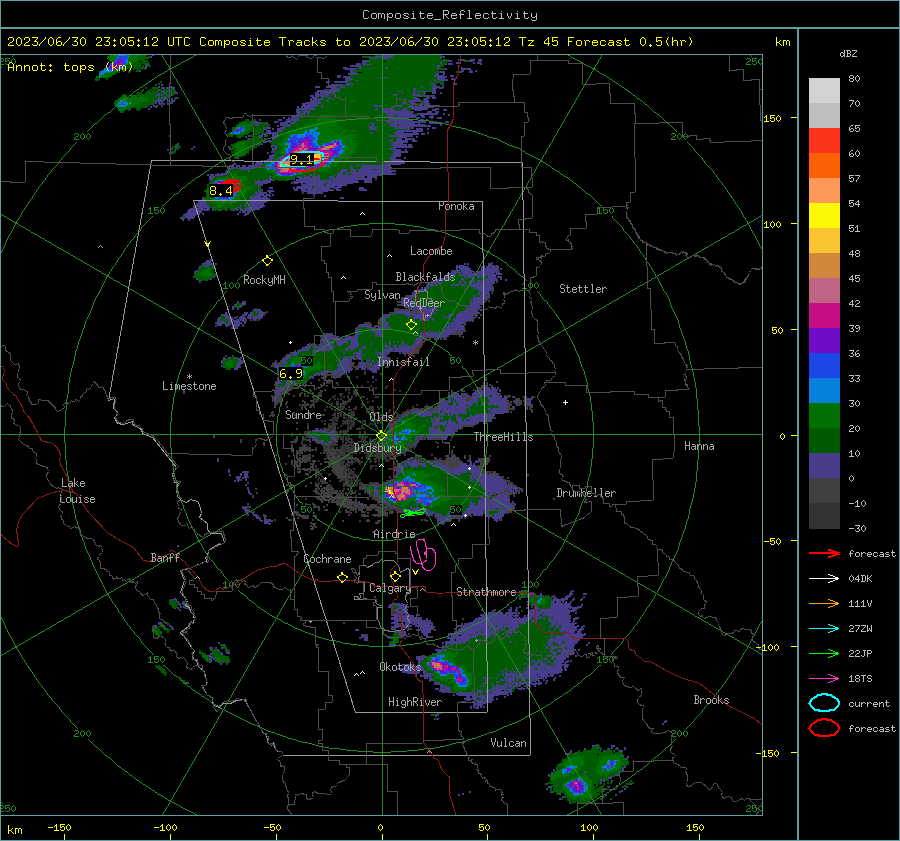Click the Didsbury city label
This screenshot has height=841, width=900.
tap(378, 448)
